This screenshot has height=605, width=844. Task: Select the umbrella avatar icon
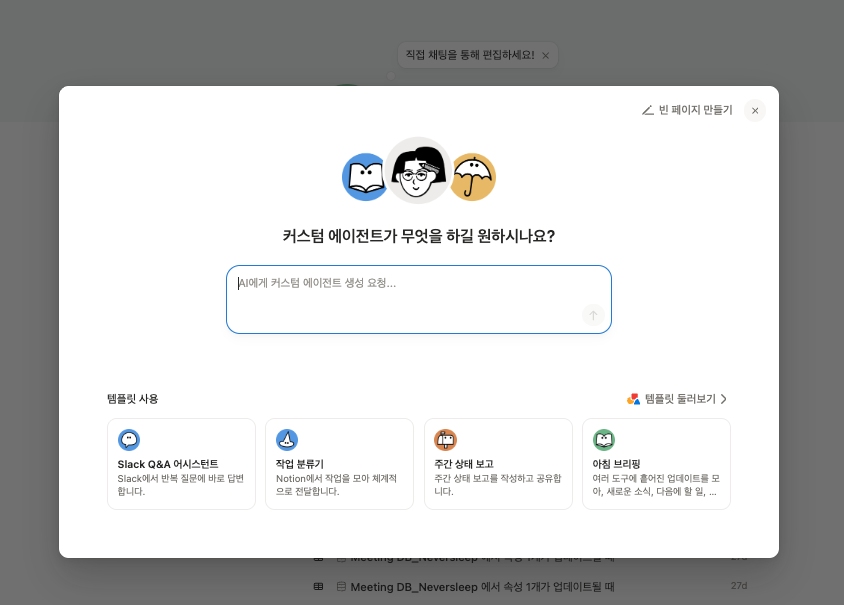pyautogui.click(x=471, y=177)
